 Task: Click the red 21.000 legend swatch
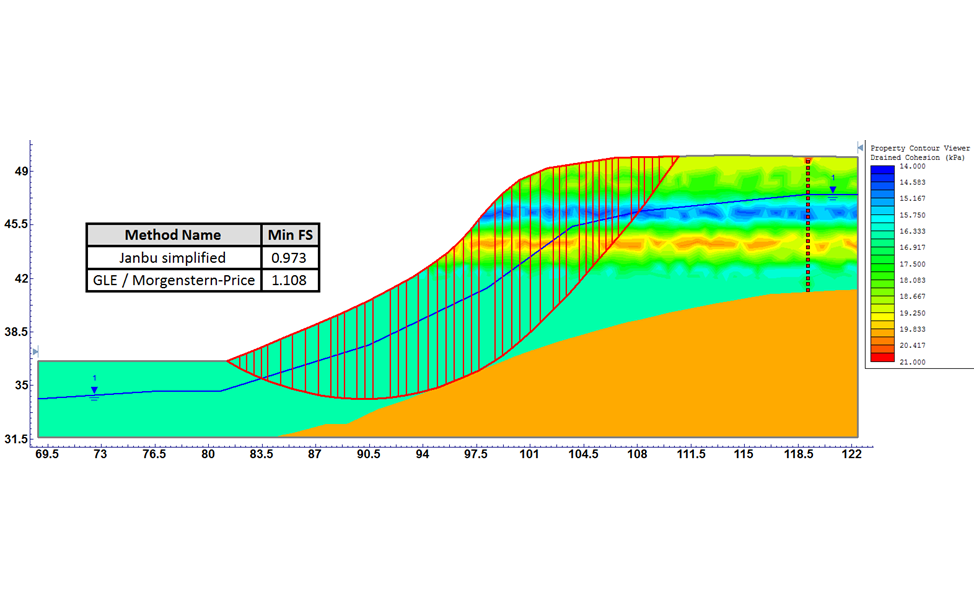(884, 357)
